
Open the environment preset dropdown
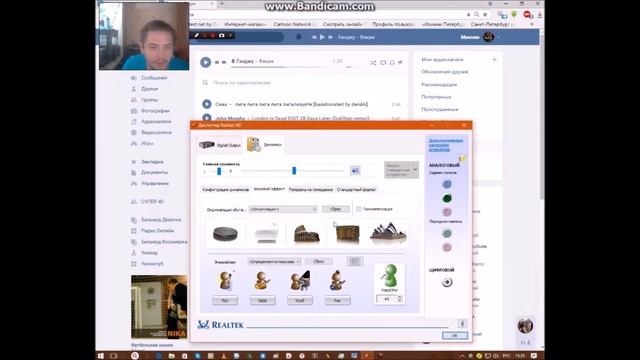(283, 209)
